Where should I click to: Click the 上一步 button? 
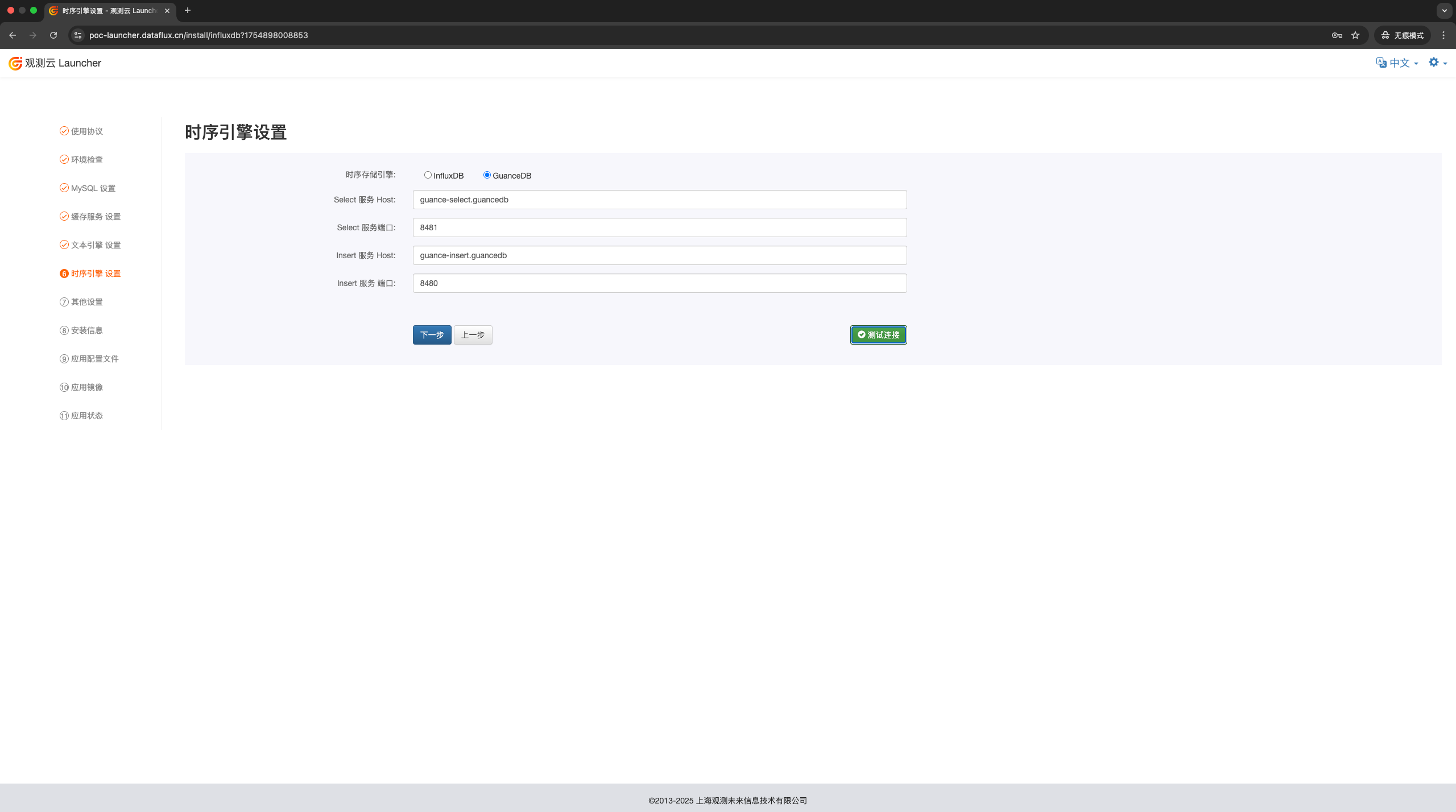[473, 335]
